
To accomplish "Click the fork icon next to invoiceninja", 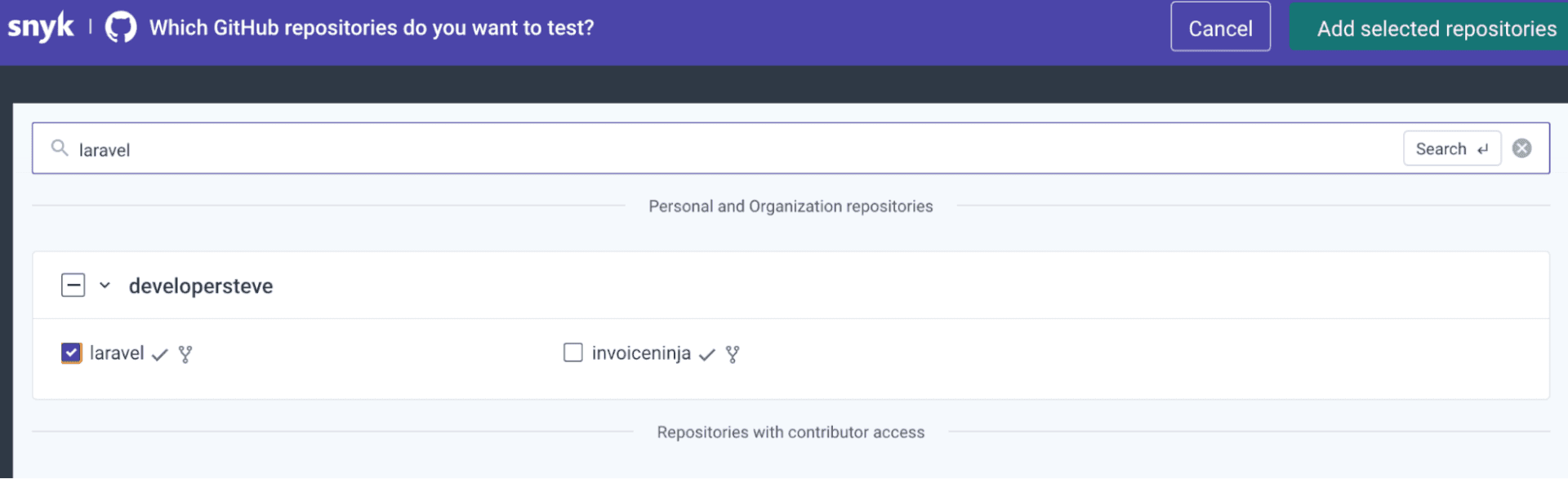I will click(x=733, y=354).
